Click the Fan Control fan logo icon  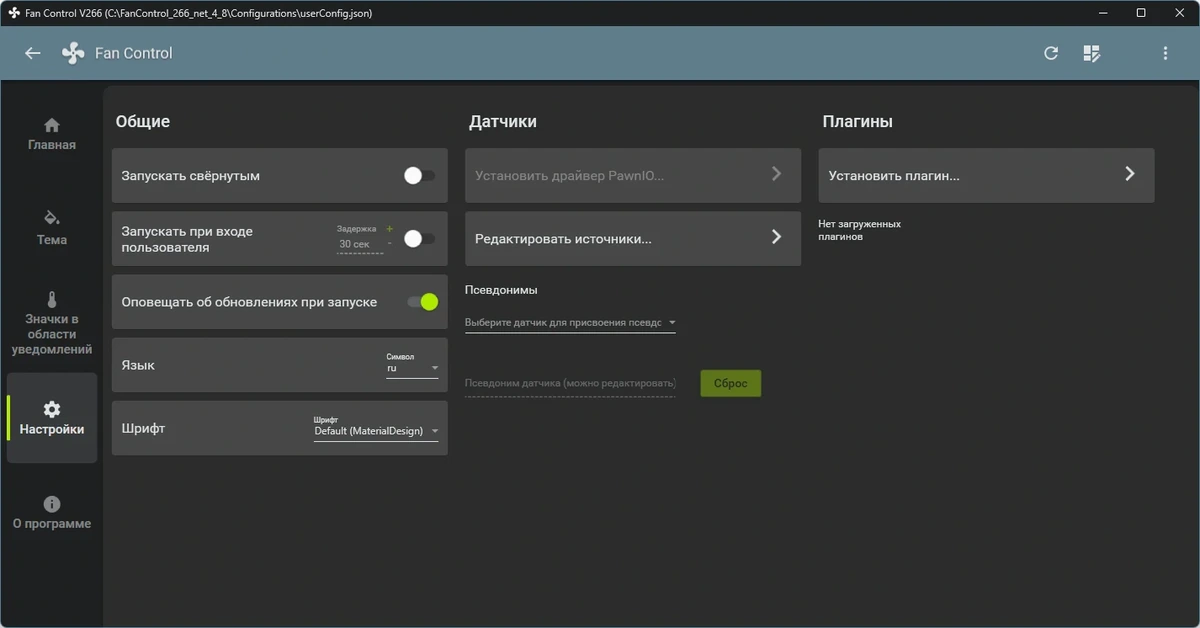click(73, 53)
